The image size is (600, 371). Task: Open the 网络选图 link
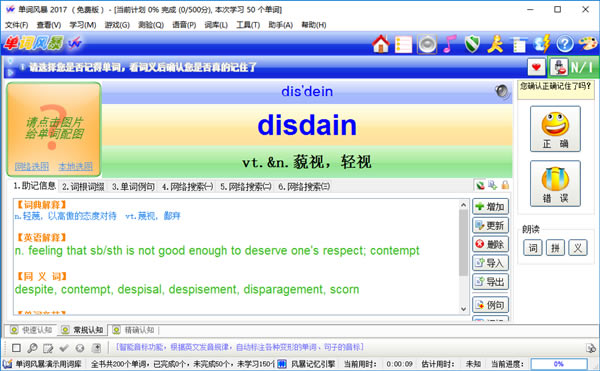point(32,166)
